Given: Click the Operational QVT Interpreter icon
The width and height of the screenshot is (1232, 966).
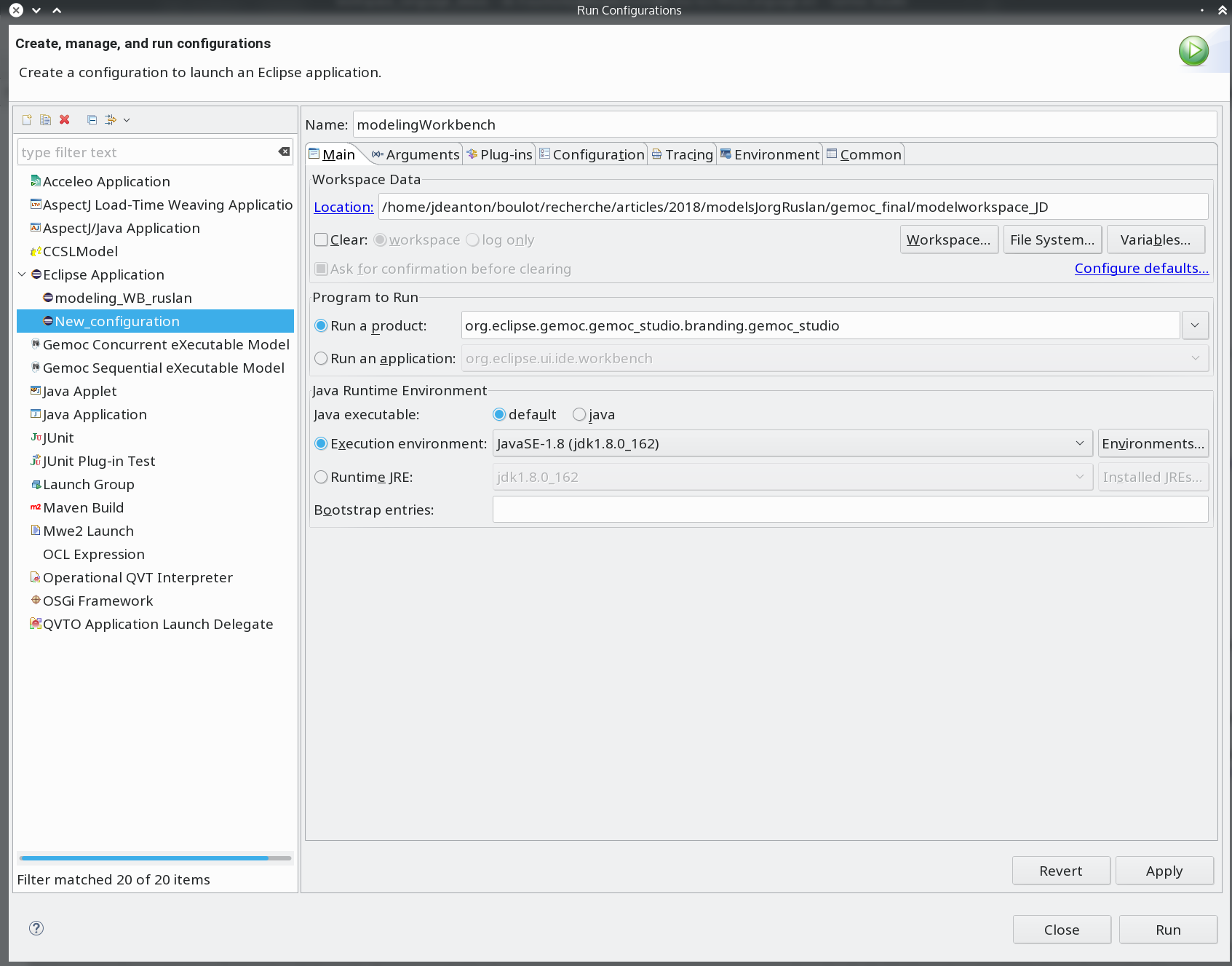Looking at the screenshot, I should (x=36, y=577).
